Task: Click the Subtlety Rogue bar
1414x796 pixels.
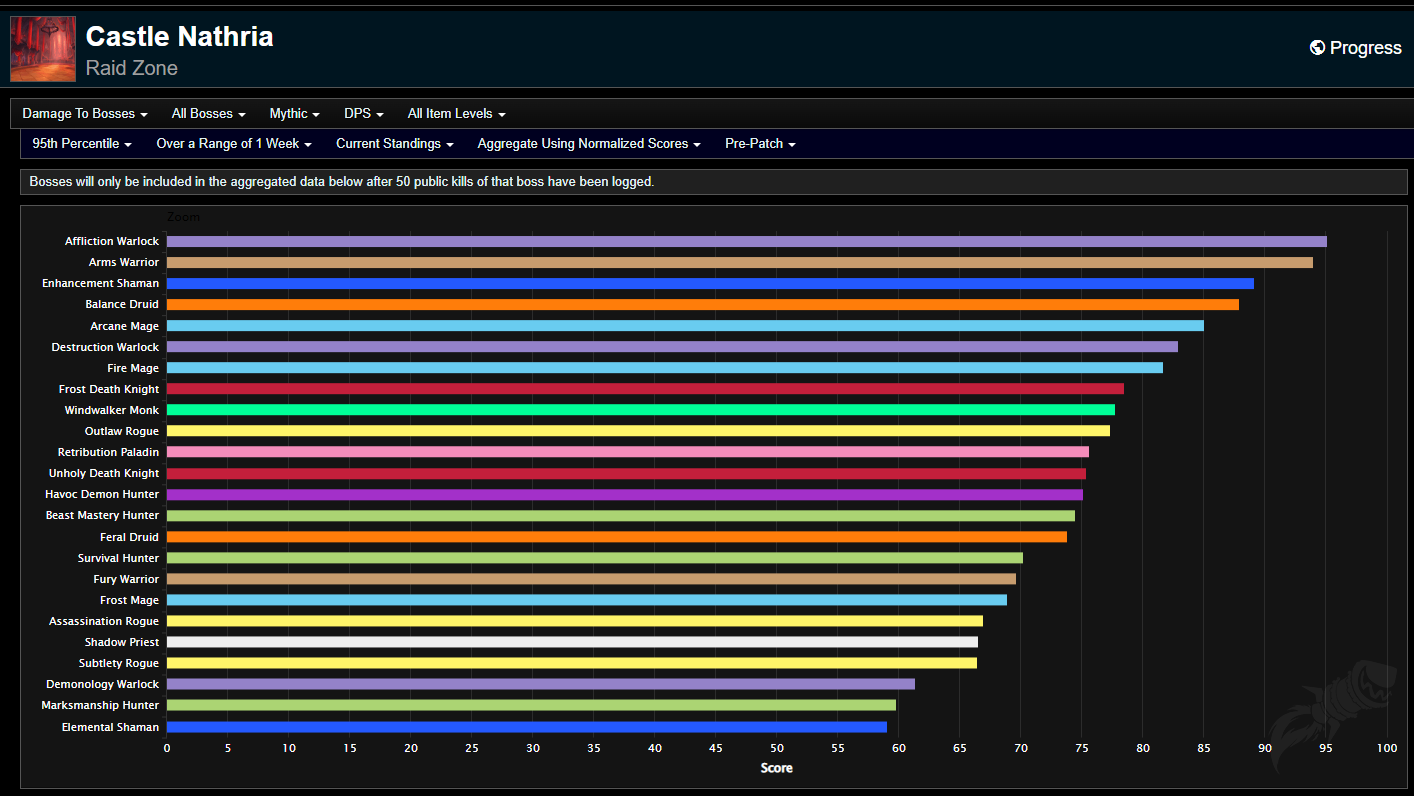Action: click(572, 663)
